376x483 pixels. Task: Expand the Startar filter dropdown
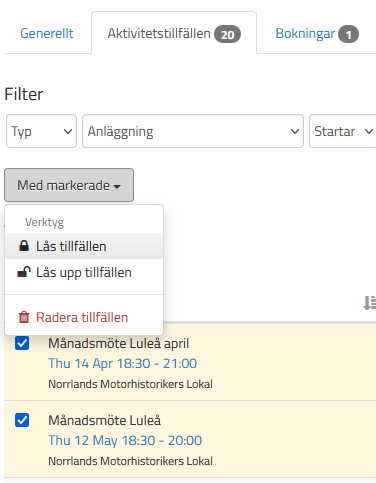tap(343, 131)
